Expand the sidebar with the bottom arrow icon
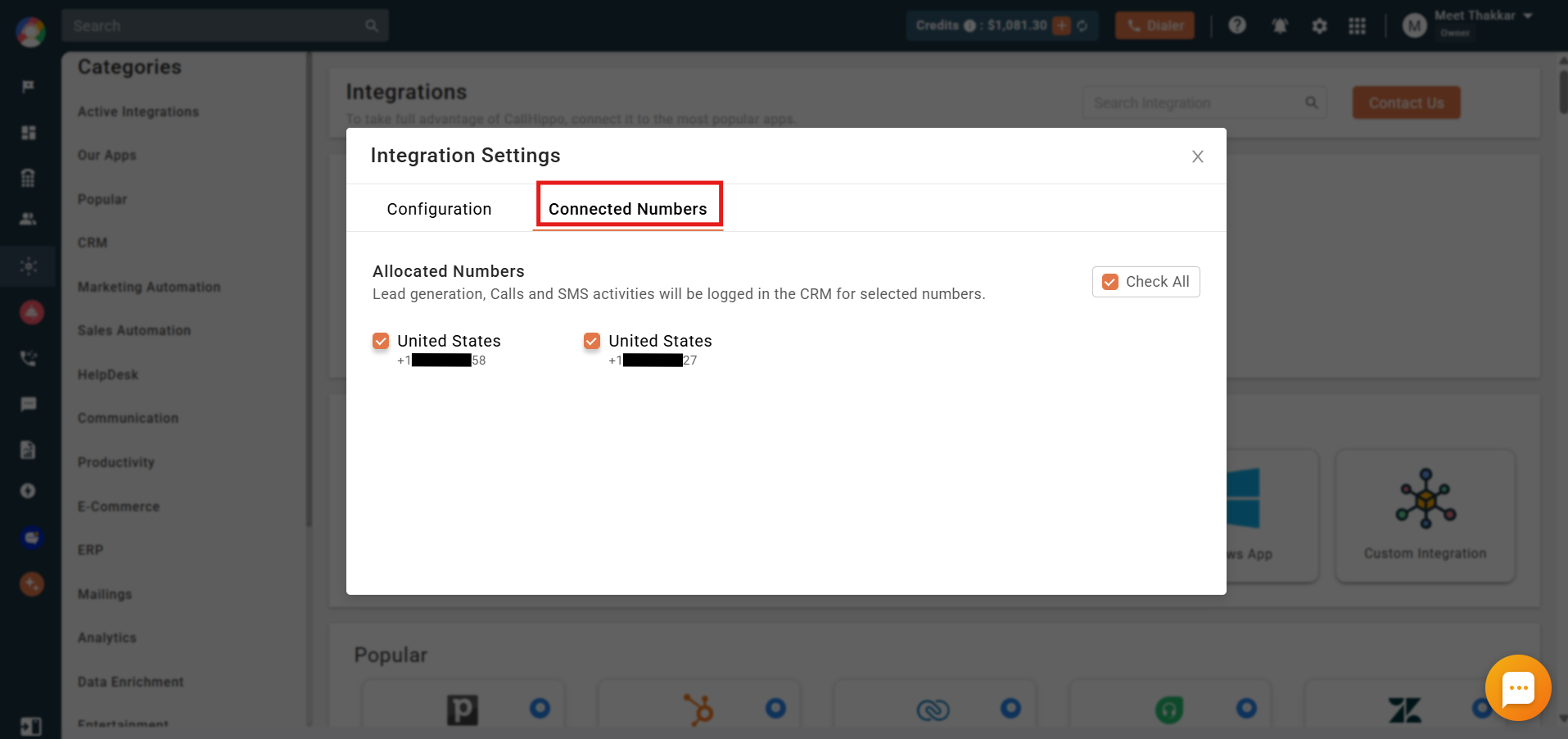Viewport: 1568px width, 739px height. point(30,727)
